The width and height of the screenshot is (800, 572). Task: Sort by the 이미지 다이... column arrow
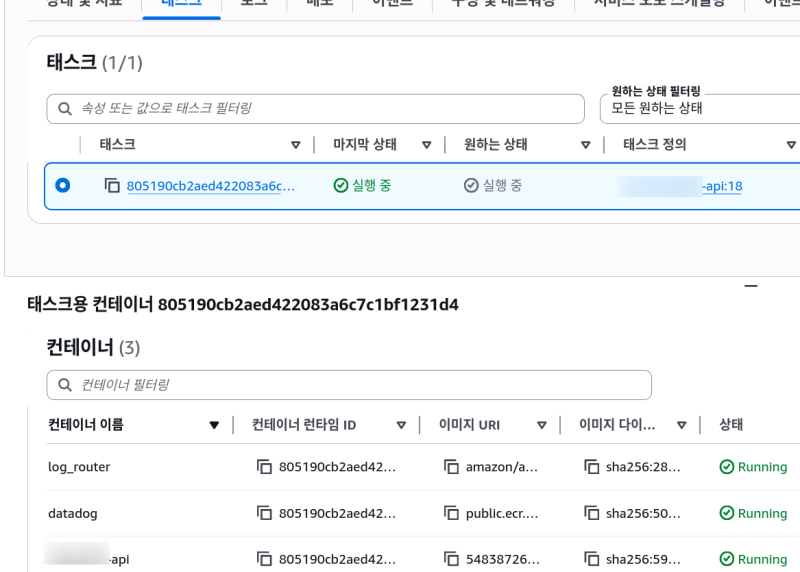coord(682,425)
